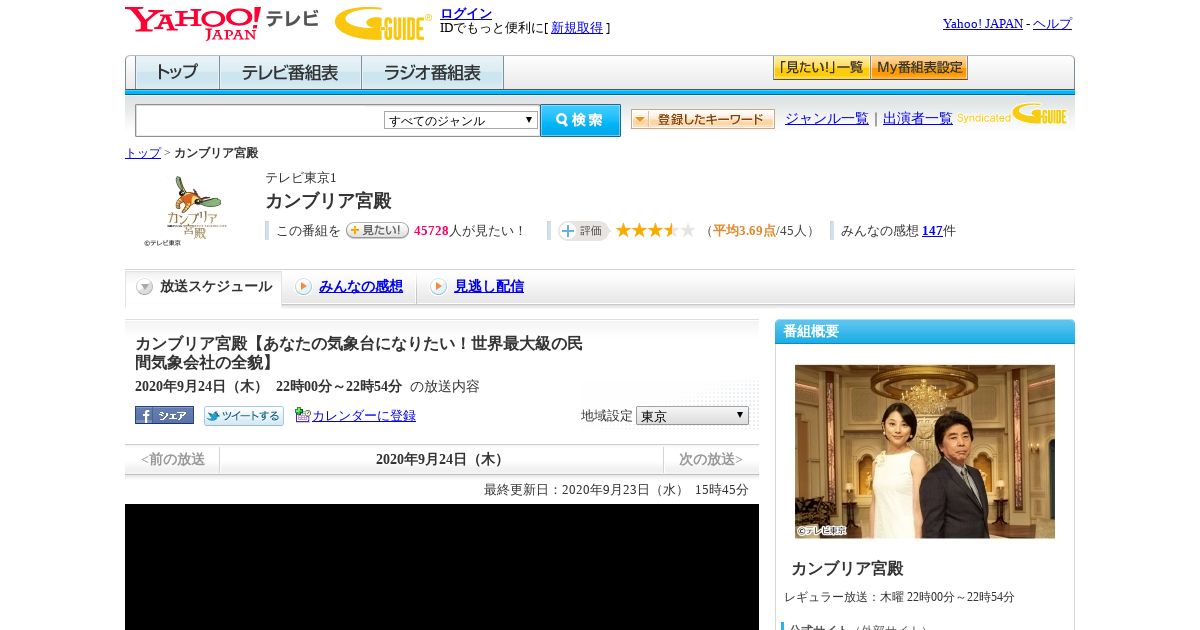This screenshot has height=630, width=1200.
Task: Focus the program search input field
Action: [260, 120]
